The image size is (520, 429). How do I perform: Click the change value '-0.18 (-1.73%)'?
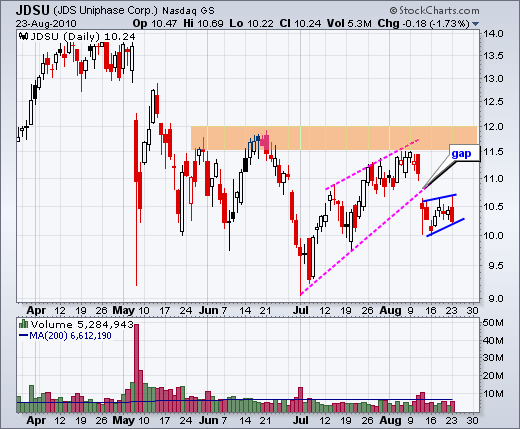coord(437,24)
